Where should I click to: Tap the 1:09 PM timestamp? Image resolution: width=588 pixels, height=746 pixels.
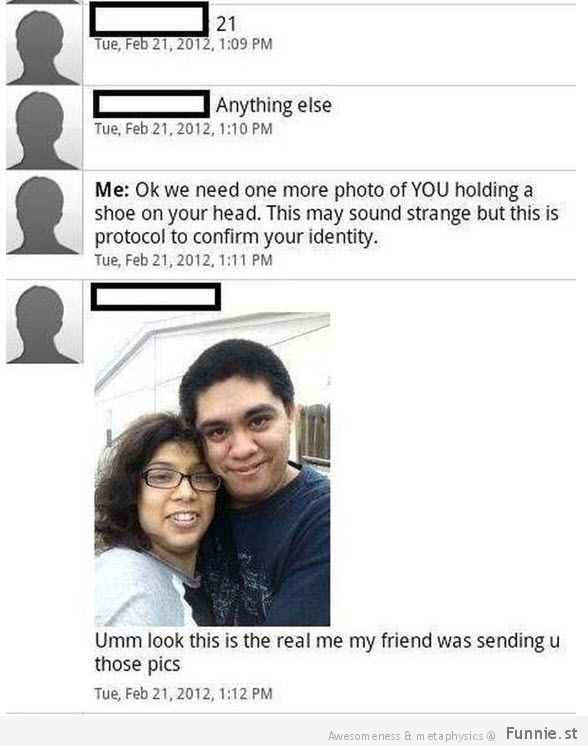coord(183,44)
